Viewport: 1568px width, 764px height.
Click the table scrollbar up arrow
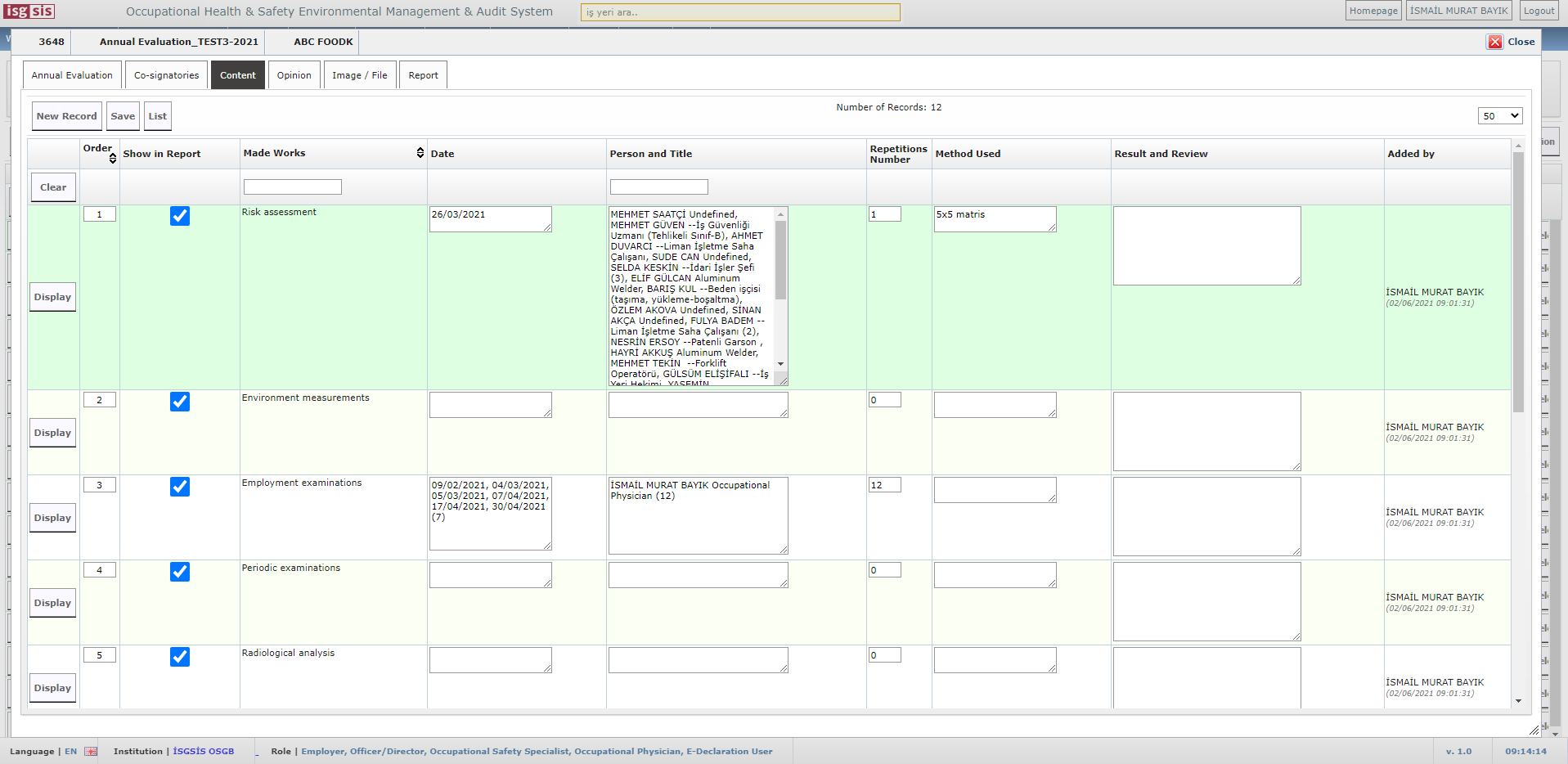pyautogui.click(x=1518, y=146)
